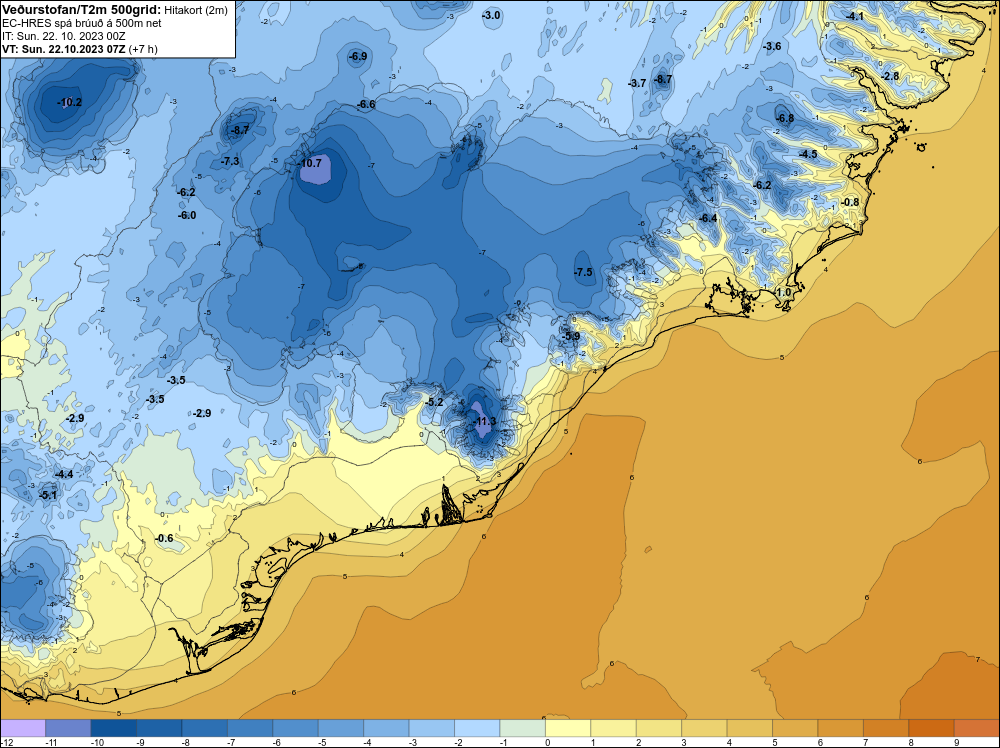Click the -2 pale blue legend swatch

[x=477, y=728]
